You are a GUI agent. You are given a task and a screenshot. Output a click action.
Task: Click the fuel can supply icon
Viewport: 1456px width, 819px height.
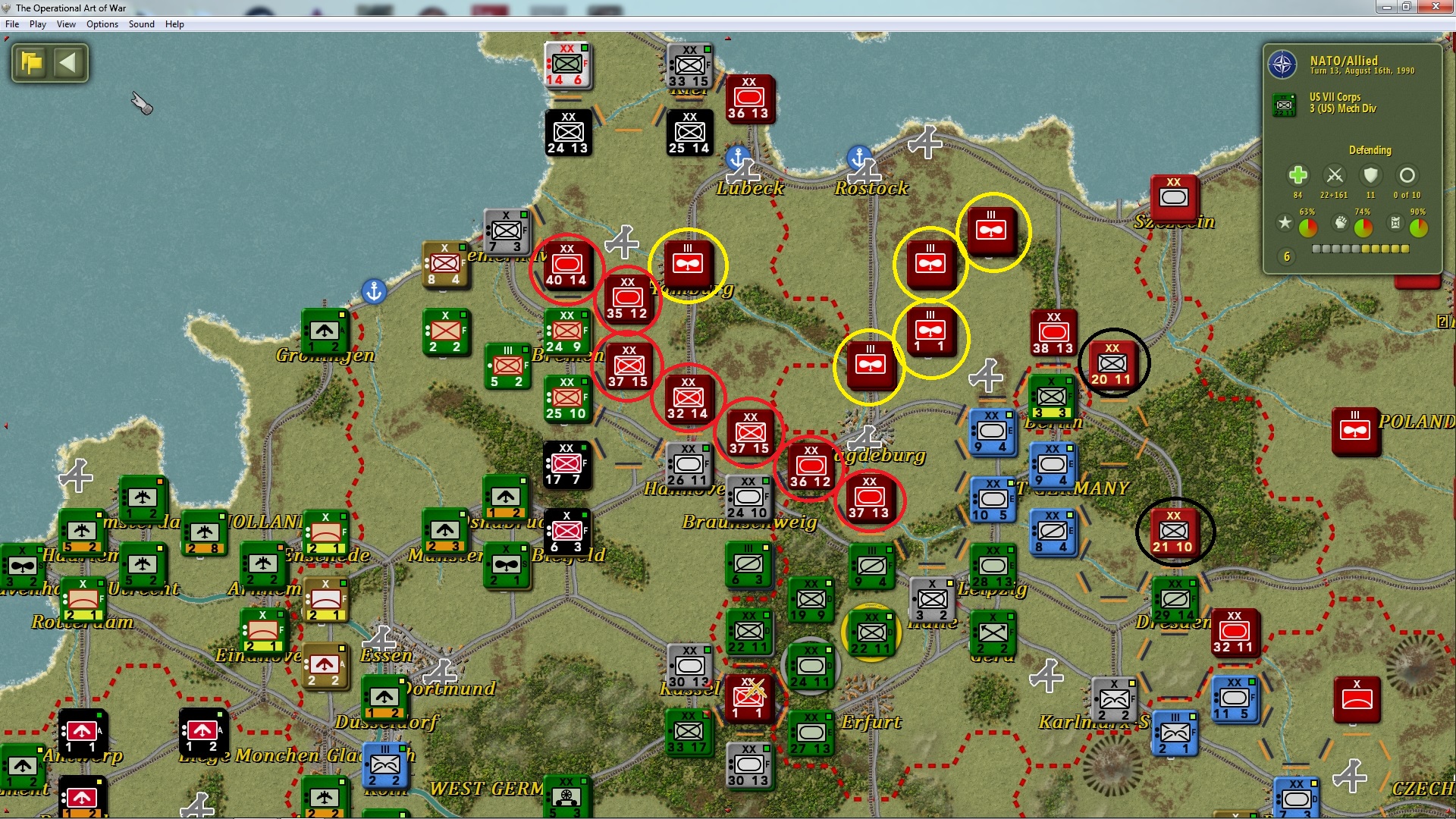click(x=1395, y=223)
